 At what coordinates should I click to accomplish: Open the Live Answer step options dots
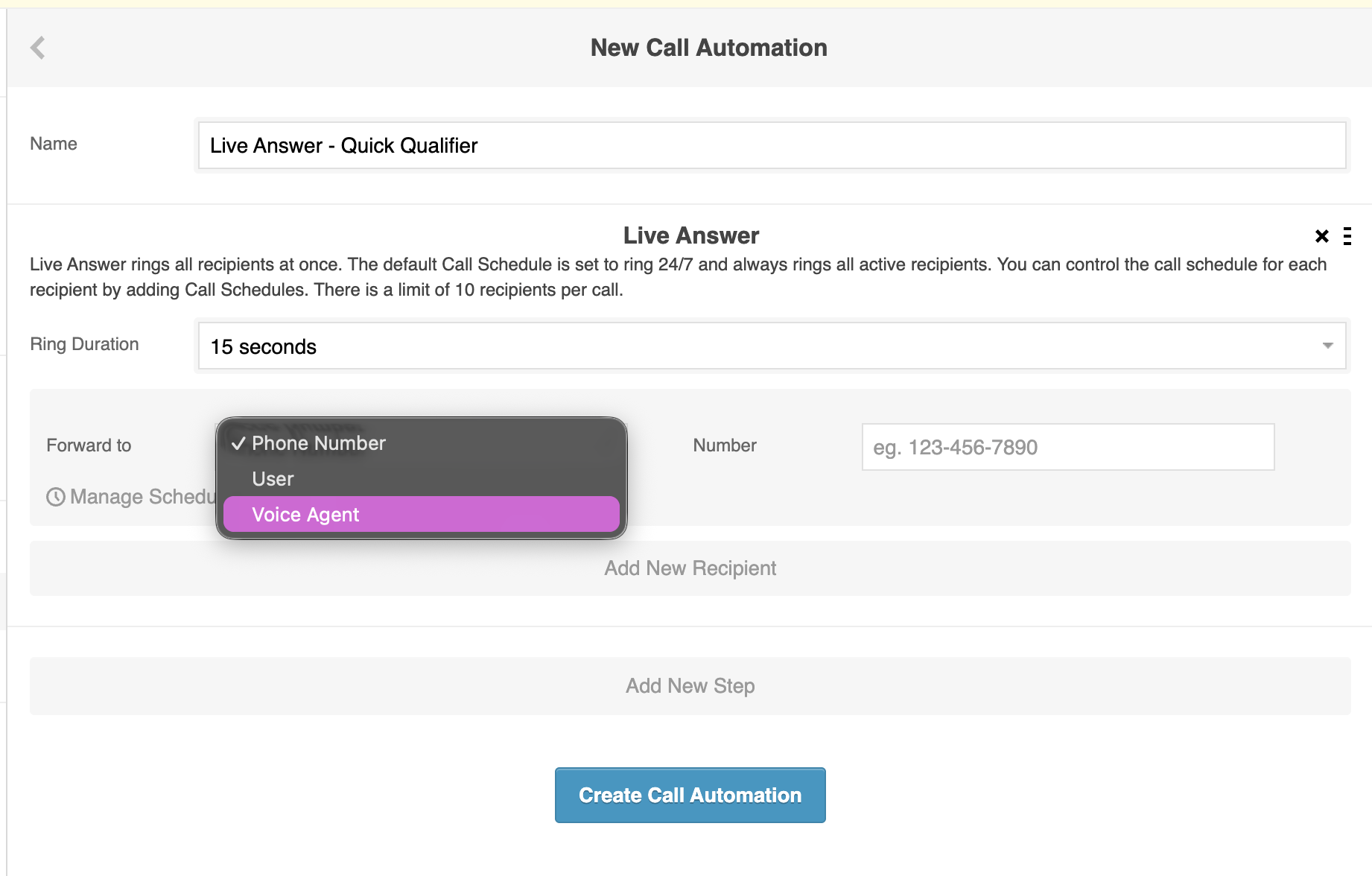coord(1347,237)
